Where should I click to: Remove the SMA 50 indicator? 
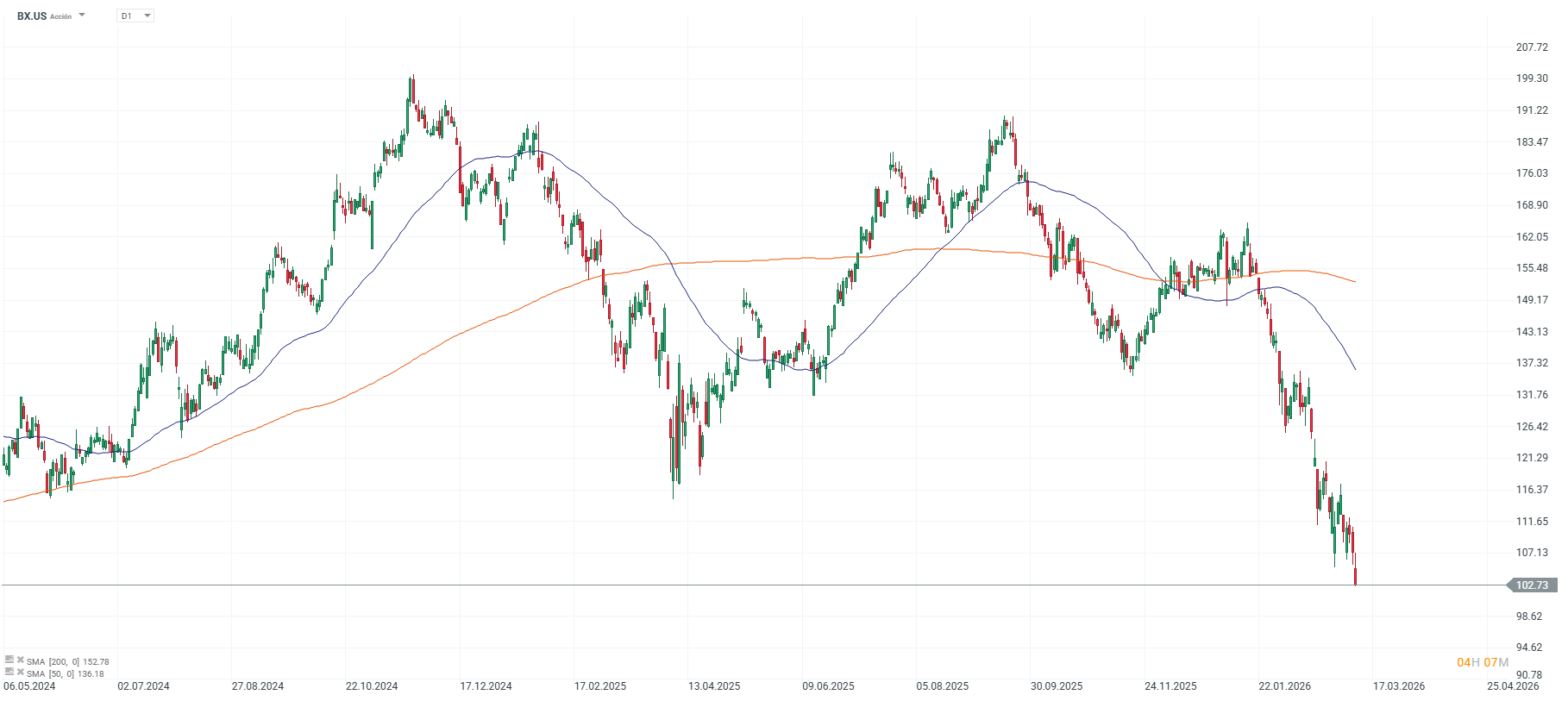pos(20,673)
